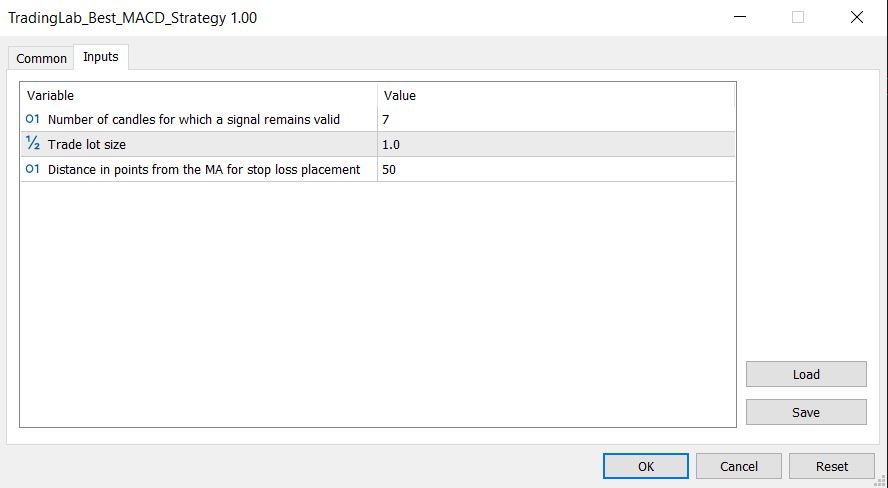Cancel the strategy input dialog
This screenshot has width=888, height=488.
click(x=739, y=466)
